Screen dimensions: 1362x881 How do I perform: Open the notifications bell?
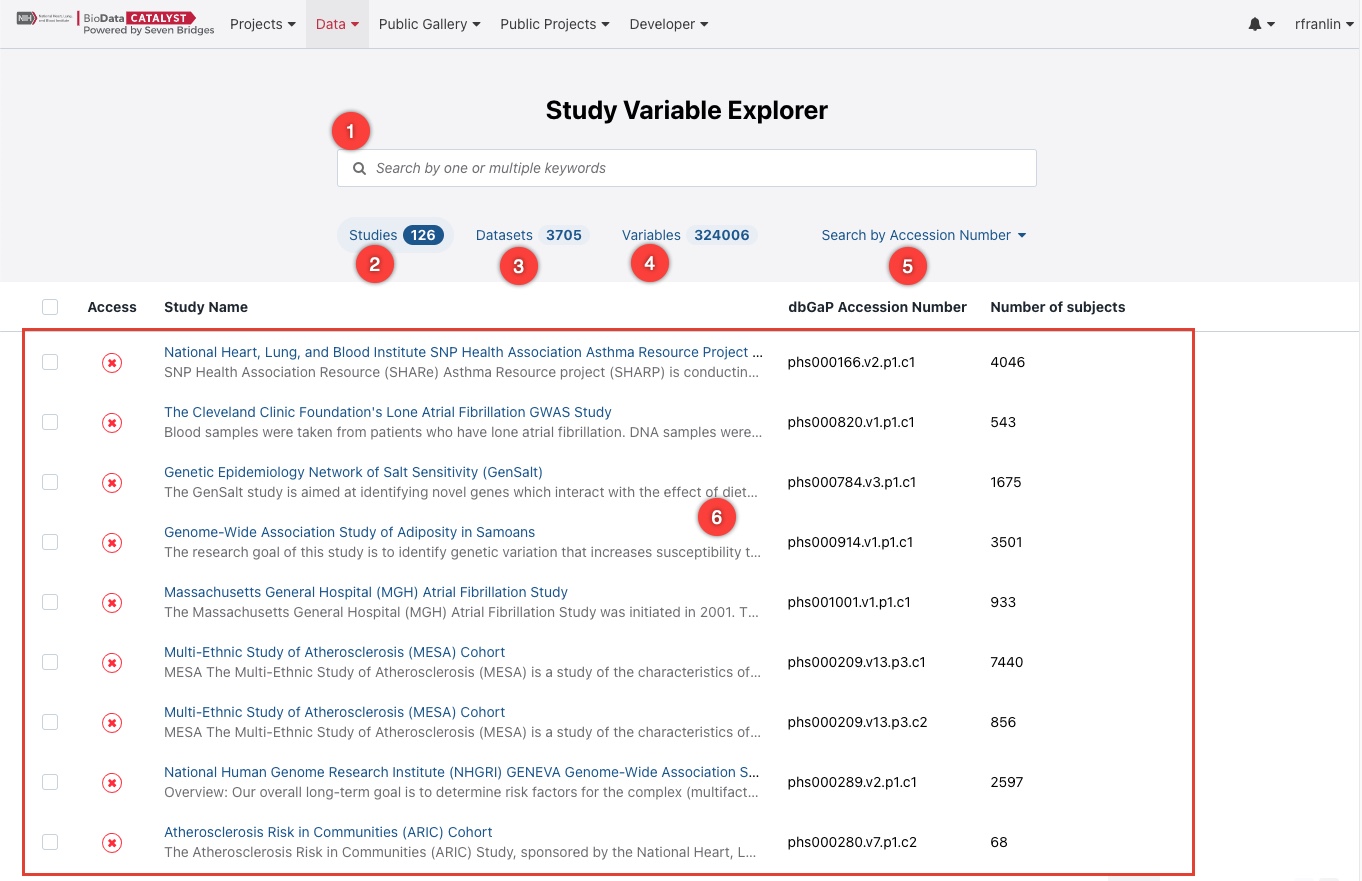pos(1255,24)
